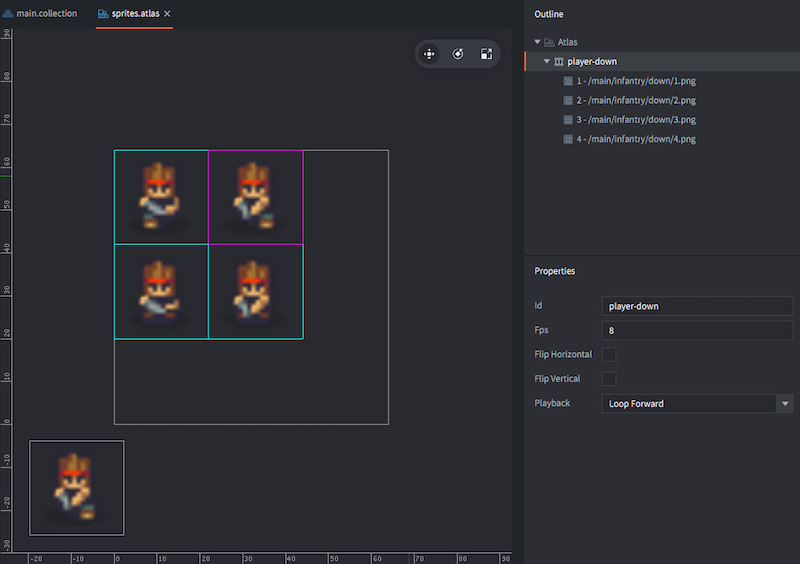The height and width of the screenshot is (564, 800).
Task: Focus the Fps field with value 8
Action: (697, 331)
